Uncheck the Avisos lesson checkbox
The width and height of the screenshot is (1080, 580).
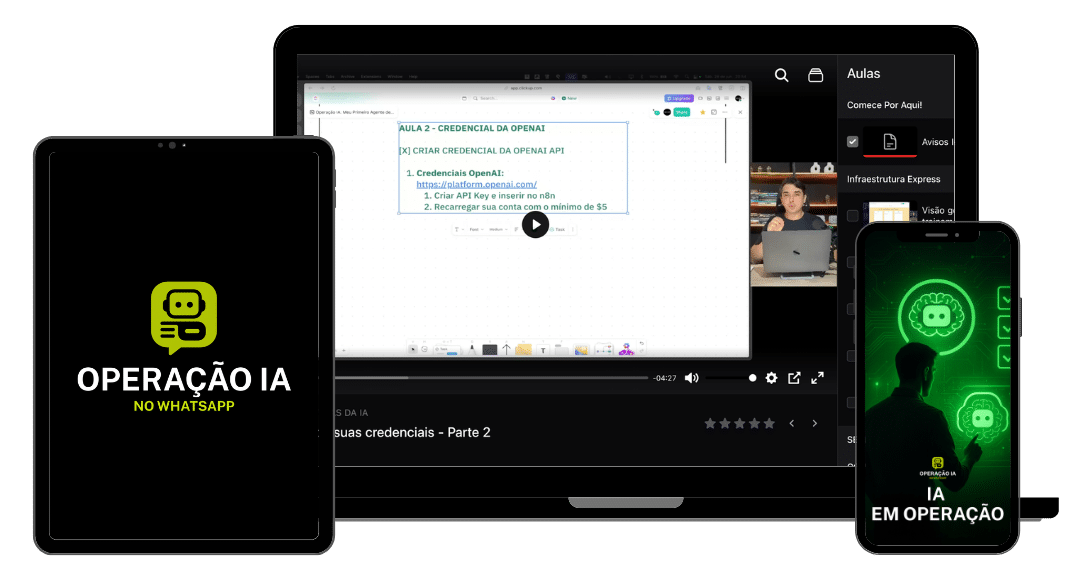click(852, 142)
